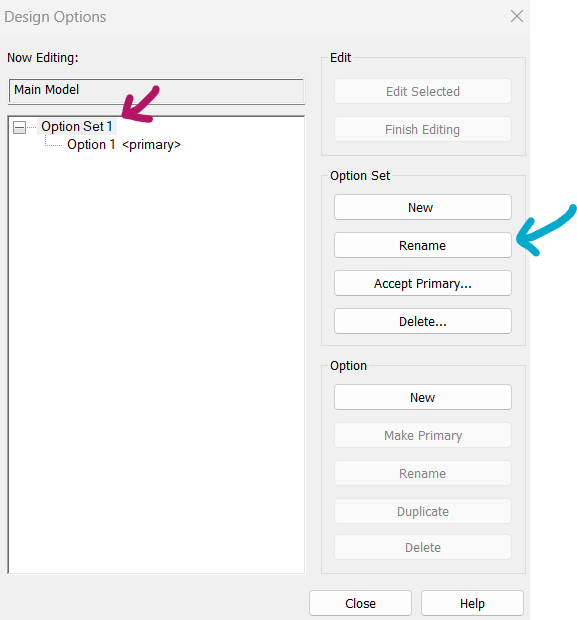This screenshot has height=620, width=577.
Task: Open Help for Design Options
Action: [x=472, y=603]
